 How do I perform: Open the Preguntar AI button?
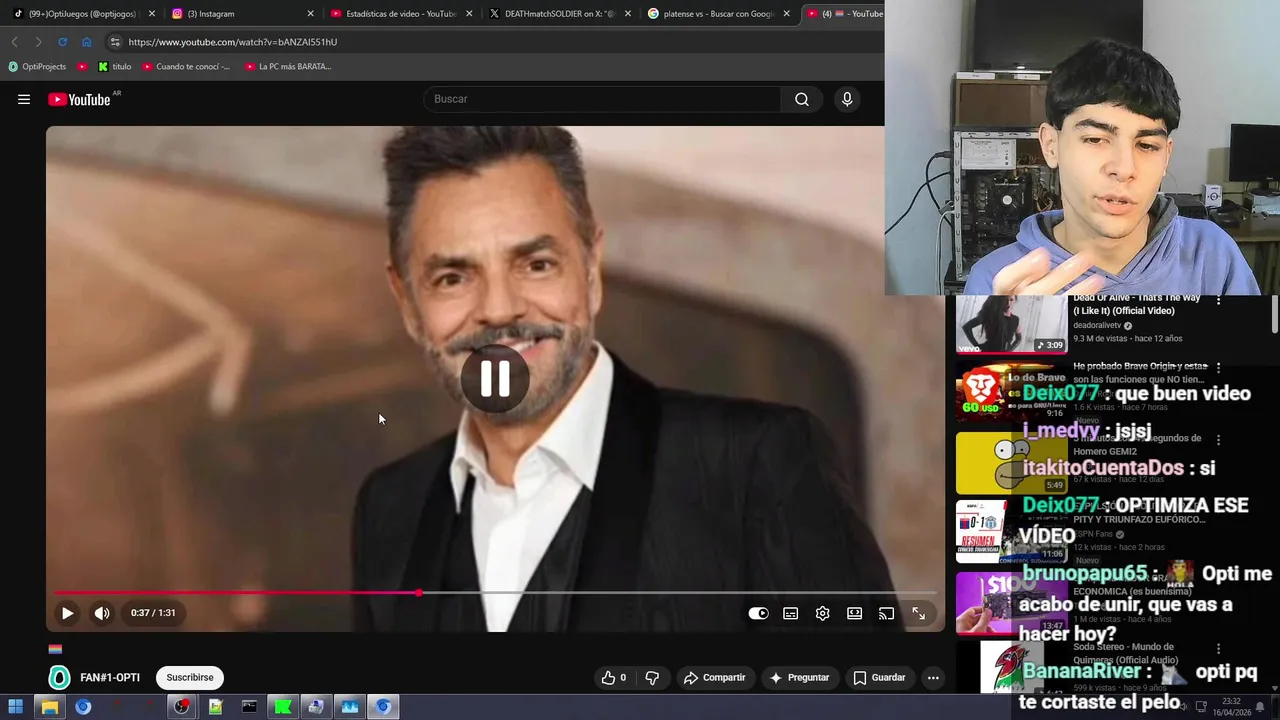799,677
